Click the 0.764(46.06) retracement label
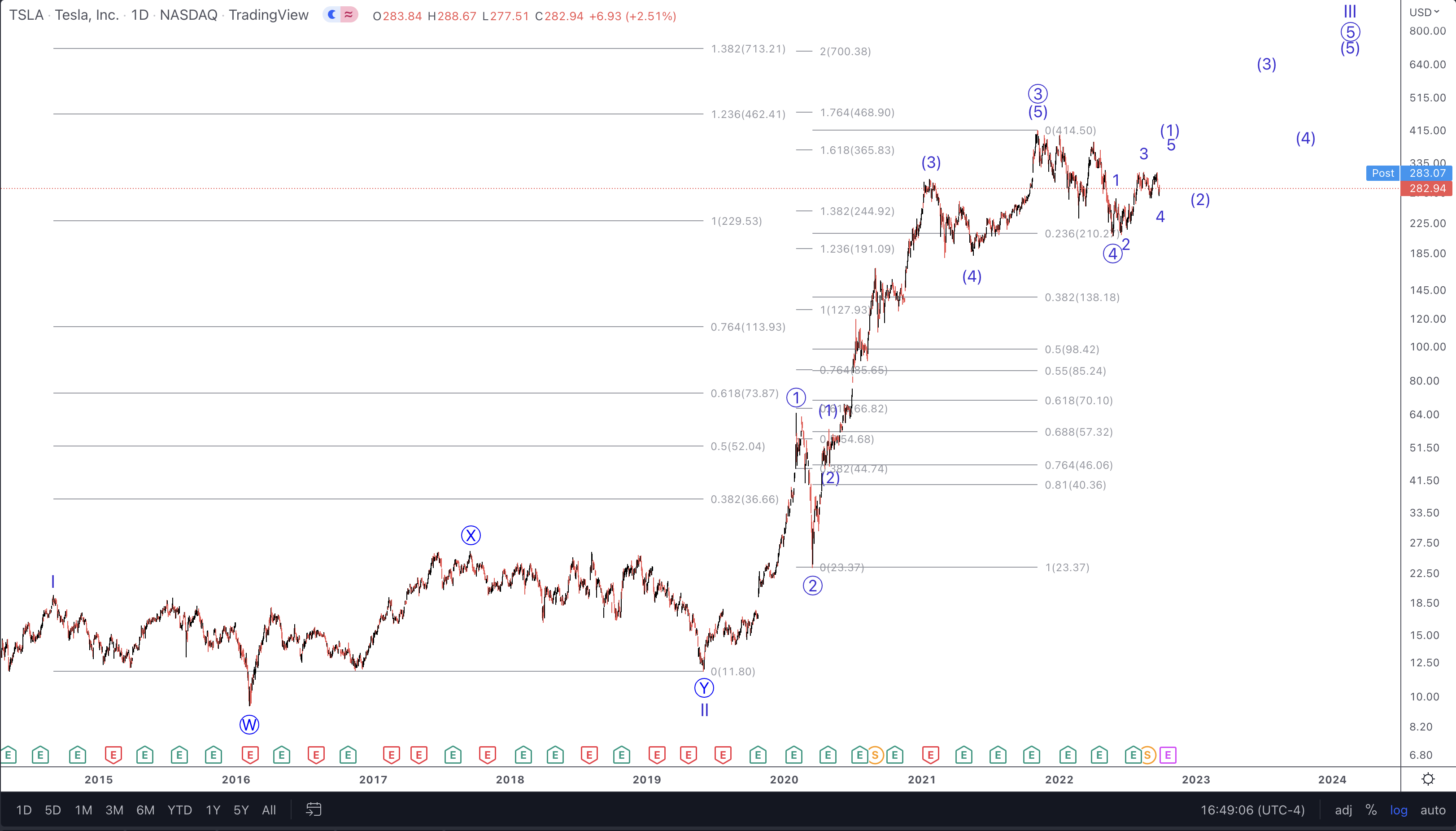Image resolution: width=1456 pixels, height=831 pixels. pos(1079,465)
